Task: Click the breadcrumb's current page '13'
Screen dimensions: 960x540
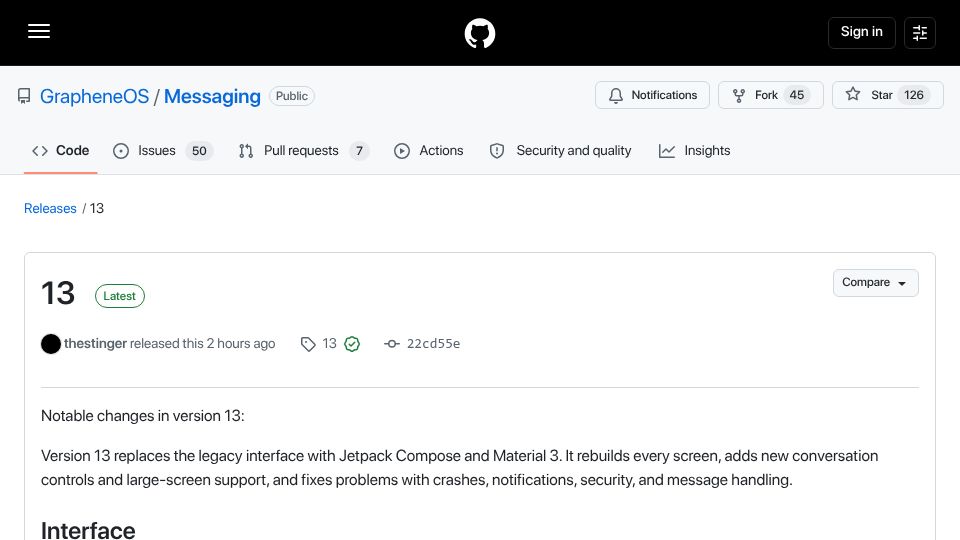Action: pos(97,208)
